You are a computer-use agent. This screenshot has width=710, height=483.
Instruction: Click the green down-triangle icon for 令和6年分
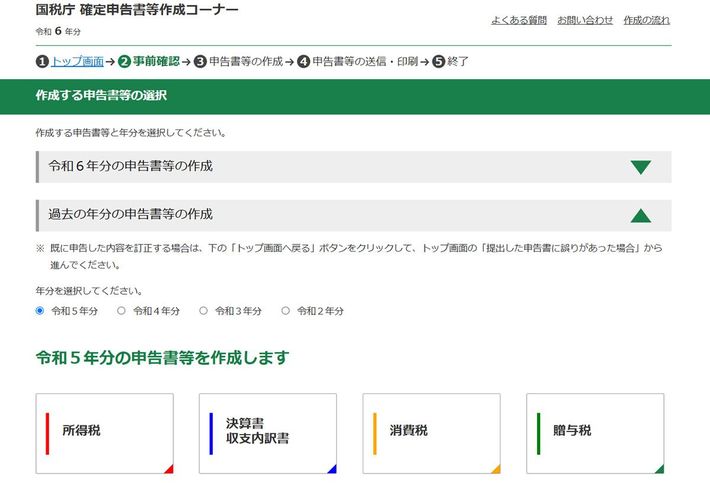pyautogui.click(x=640, y=167)
